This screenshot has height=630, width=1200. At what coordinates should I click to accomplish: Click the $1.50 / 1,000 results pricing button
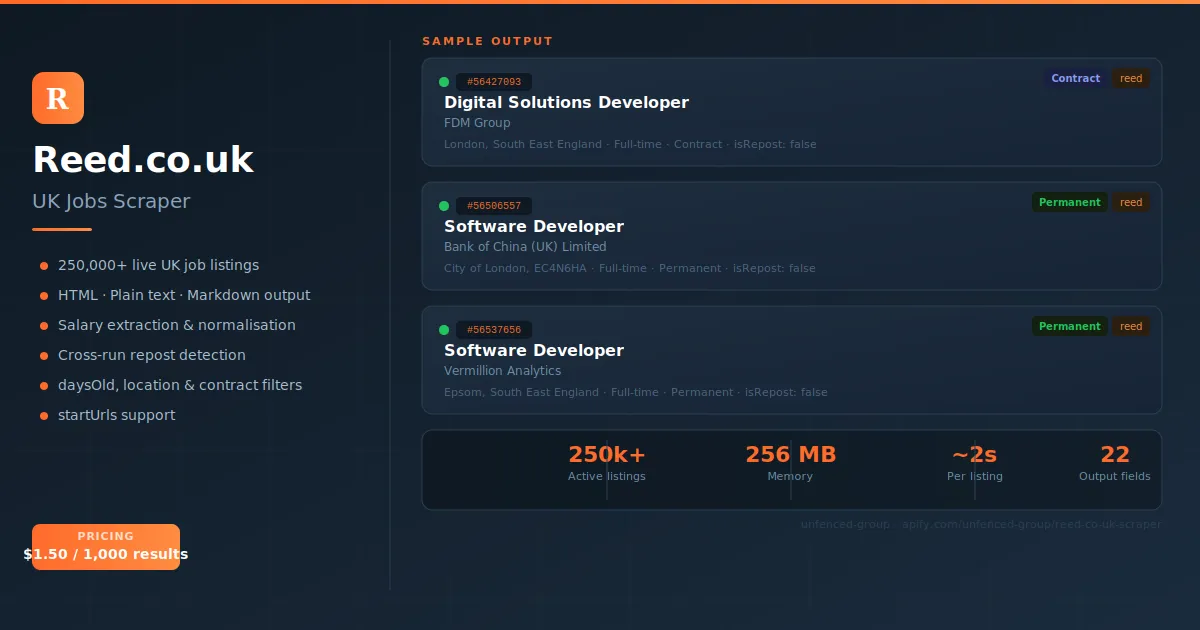[x=106, y=547]
